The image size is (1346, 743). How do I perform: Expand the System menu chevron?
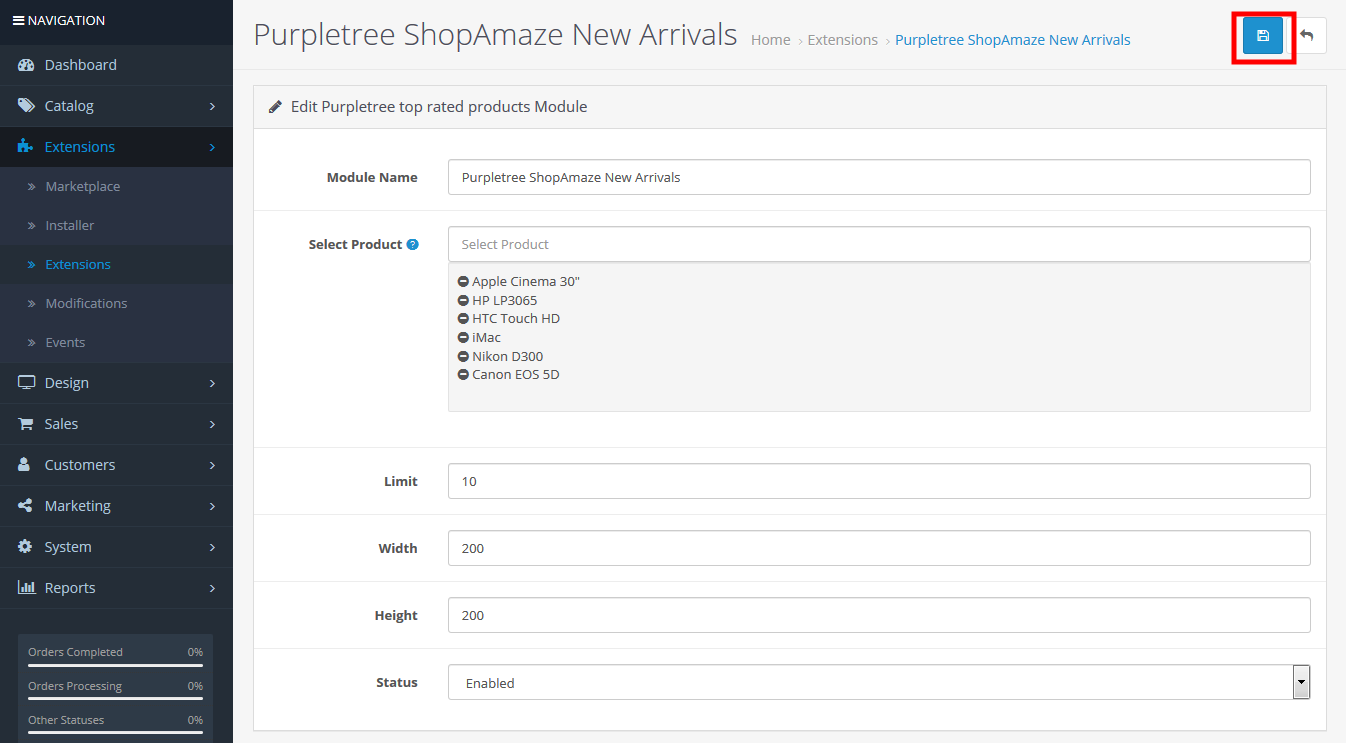coord(212,547)
